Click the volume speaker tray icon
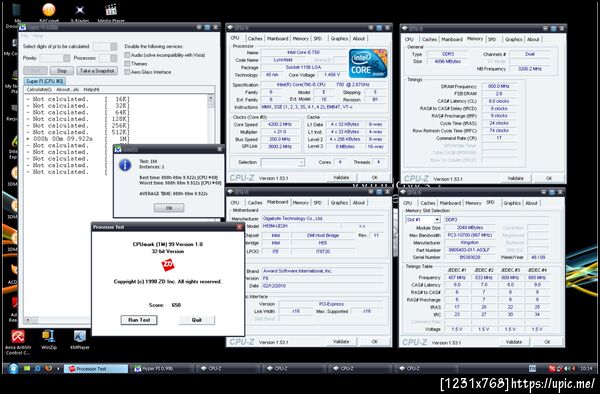600x394 pixels. tap(567, 368)
